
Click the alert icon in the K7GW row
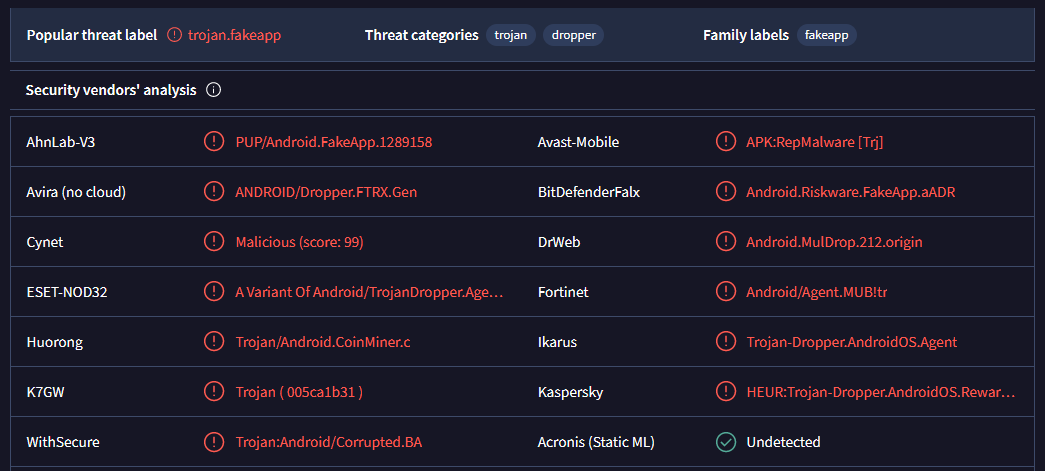(213, 392)
